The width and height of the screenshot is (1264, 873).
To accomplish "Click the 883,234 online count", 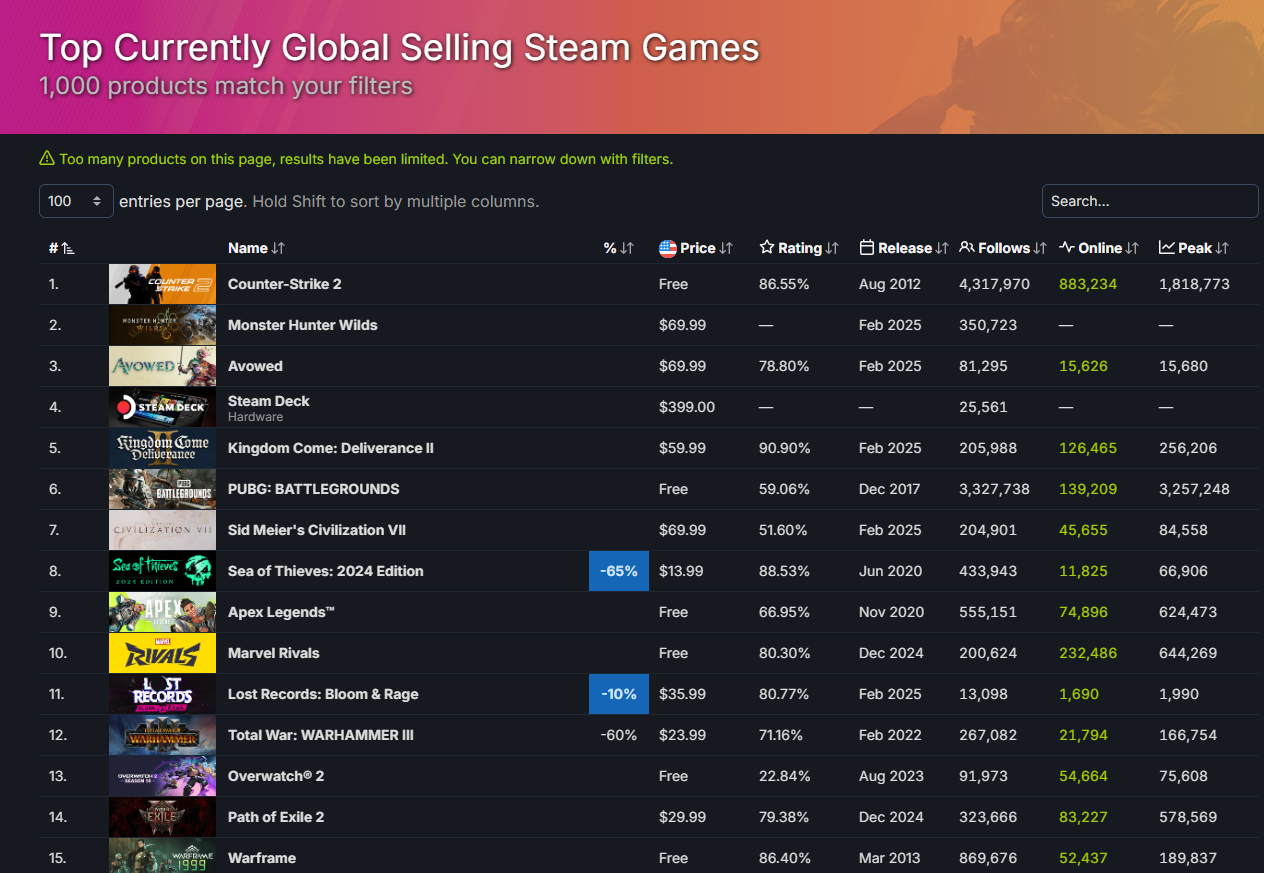I will (1088, 284).
